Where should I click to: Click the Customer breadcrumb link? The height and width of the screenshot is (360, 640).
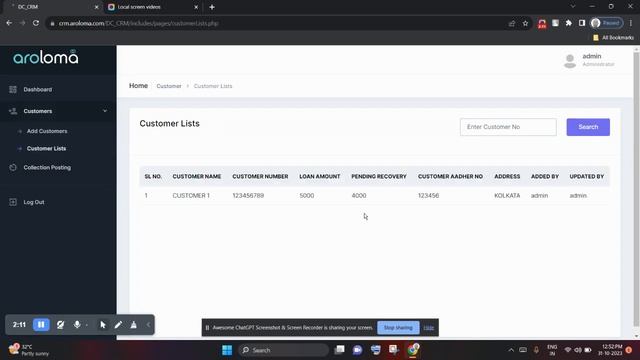(x=169, y=86)
